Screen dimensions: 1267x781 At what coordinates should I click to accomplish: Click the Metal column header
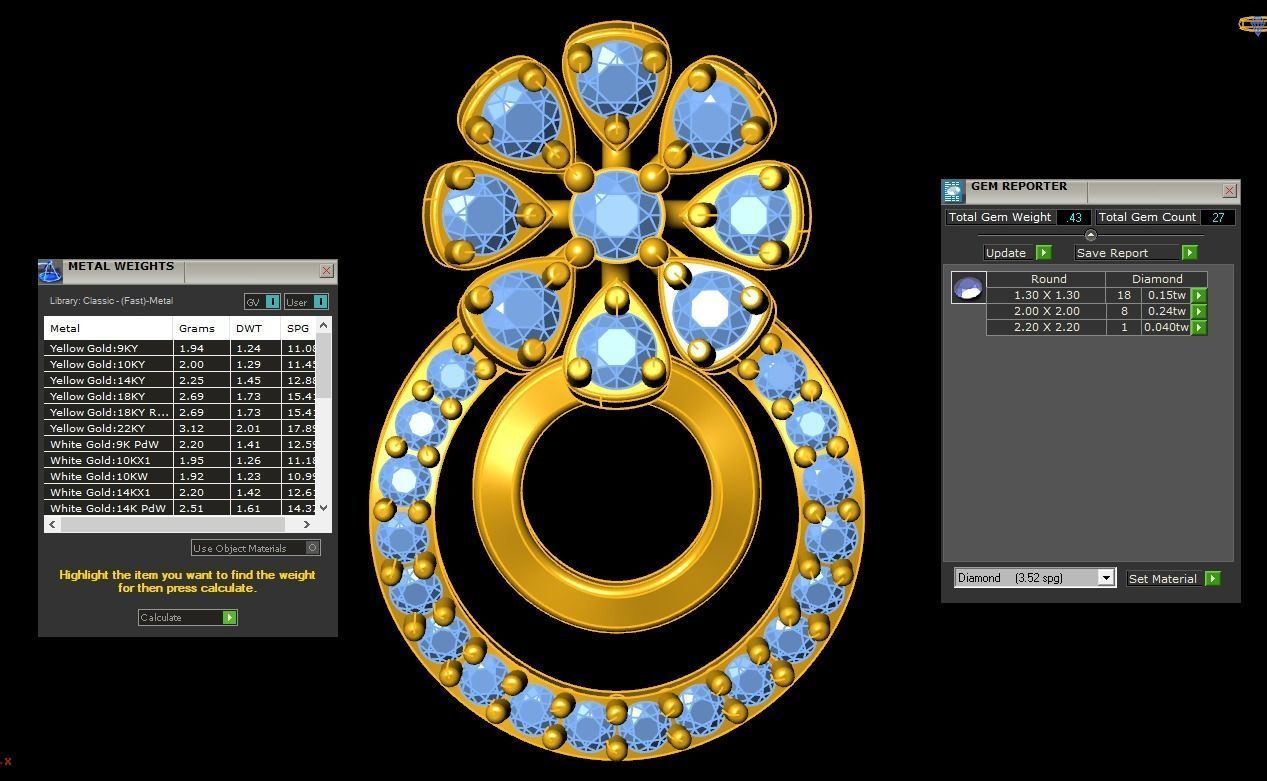tap(108, 328)
